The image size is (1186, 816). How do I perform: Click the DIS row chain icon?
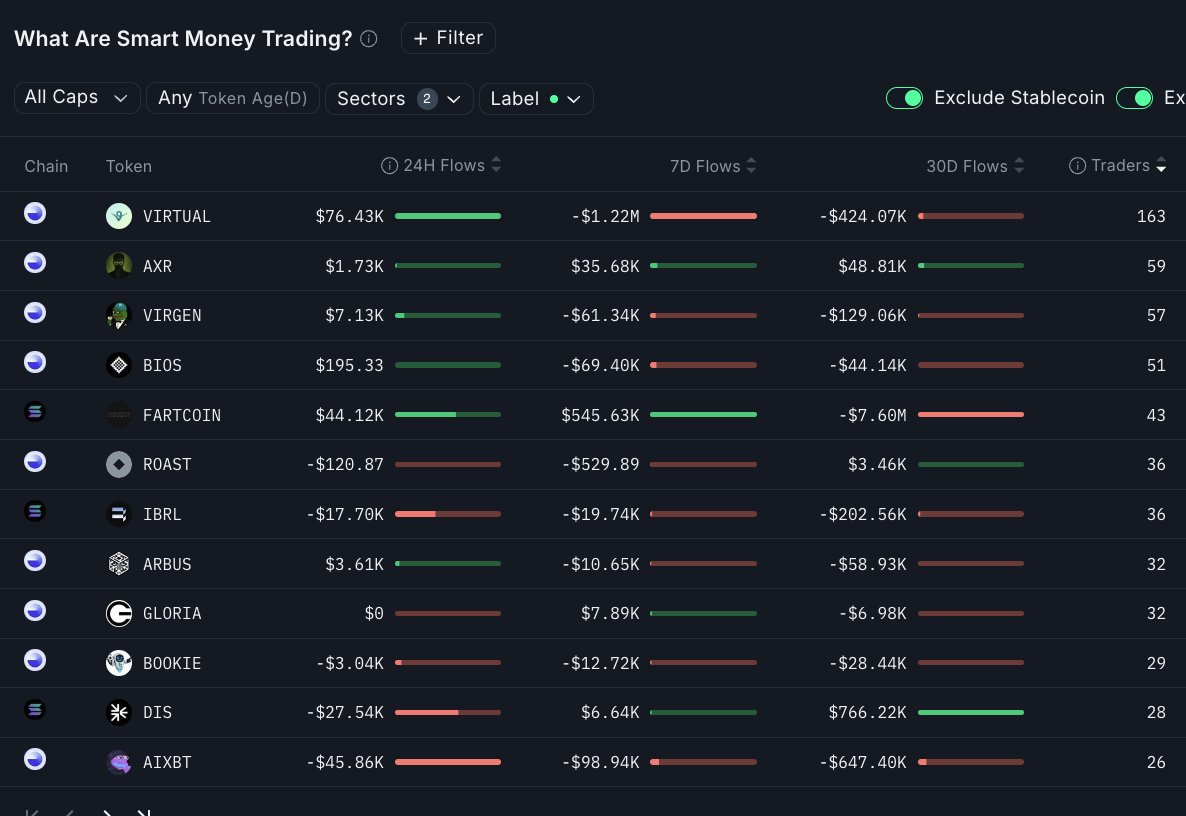pyautogui.click(x=35, y=710)
